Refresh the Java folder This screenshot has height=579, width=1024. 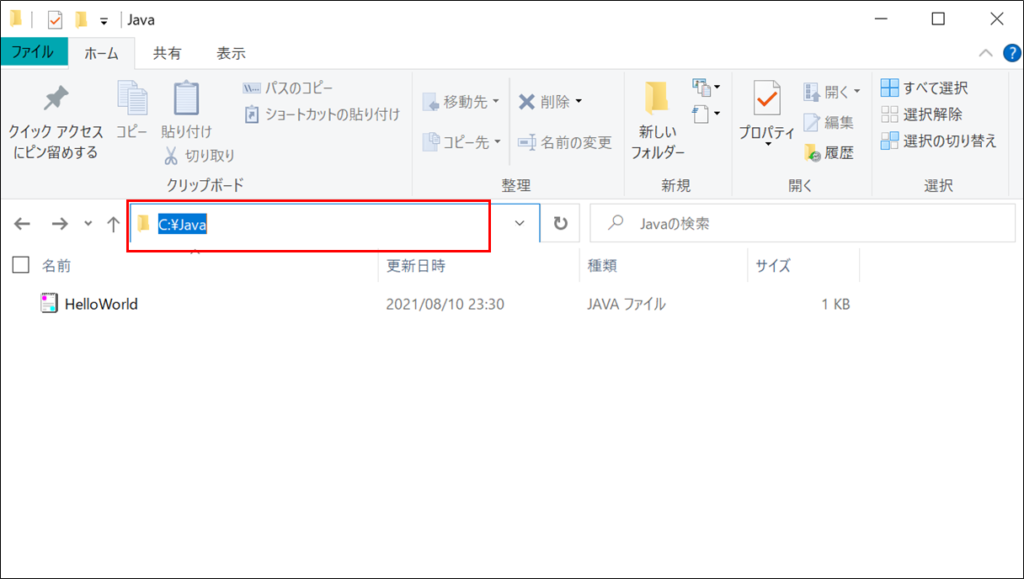[560, 223]
